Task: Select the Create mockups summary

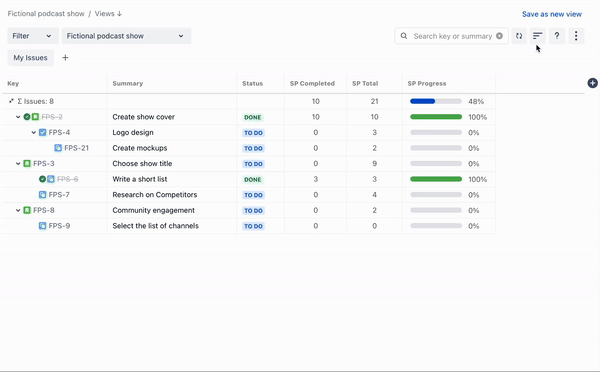Action: tap(140, 148)
